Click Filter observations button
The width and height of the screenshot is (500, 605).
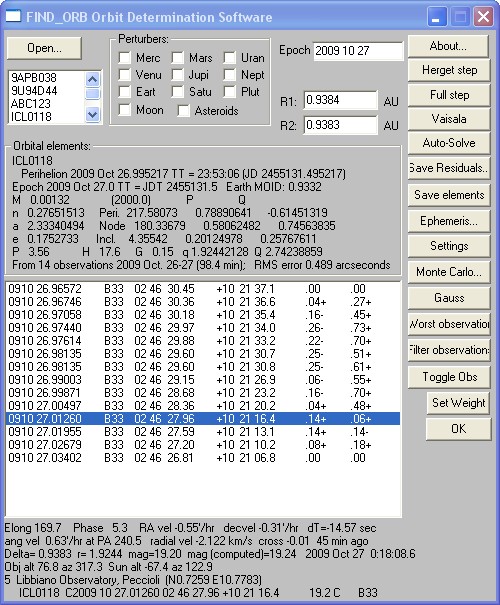coord(449,350)
